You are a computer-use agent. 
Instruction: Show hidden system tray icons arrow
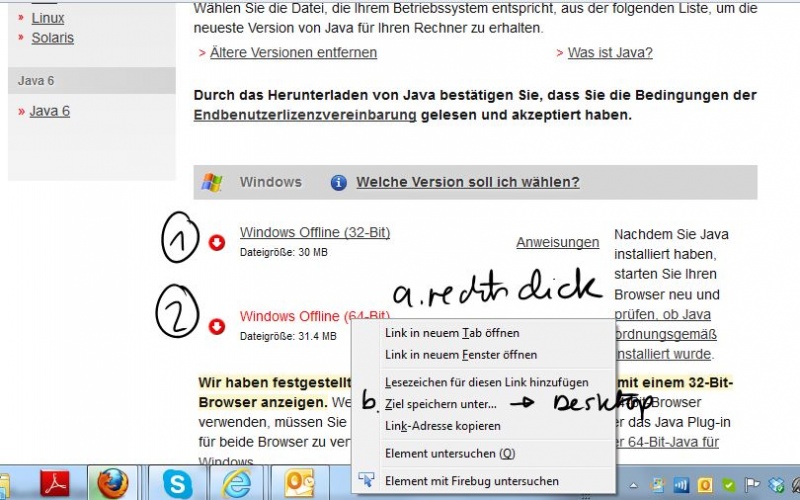[x=633, y=485]
